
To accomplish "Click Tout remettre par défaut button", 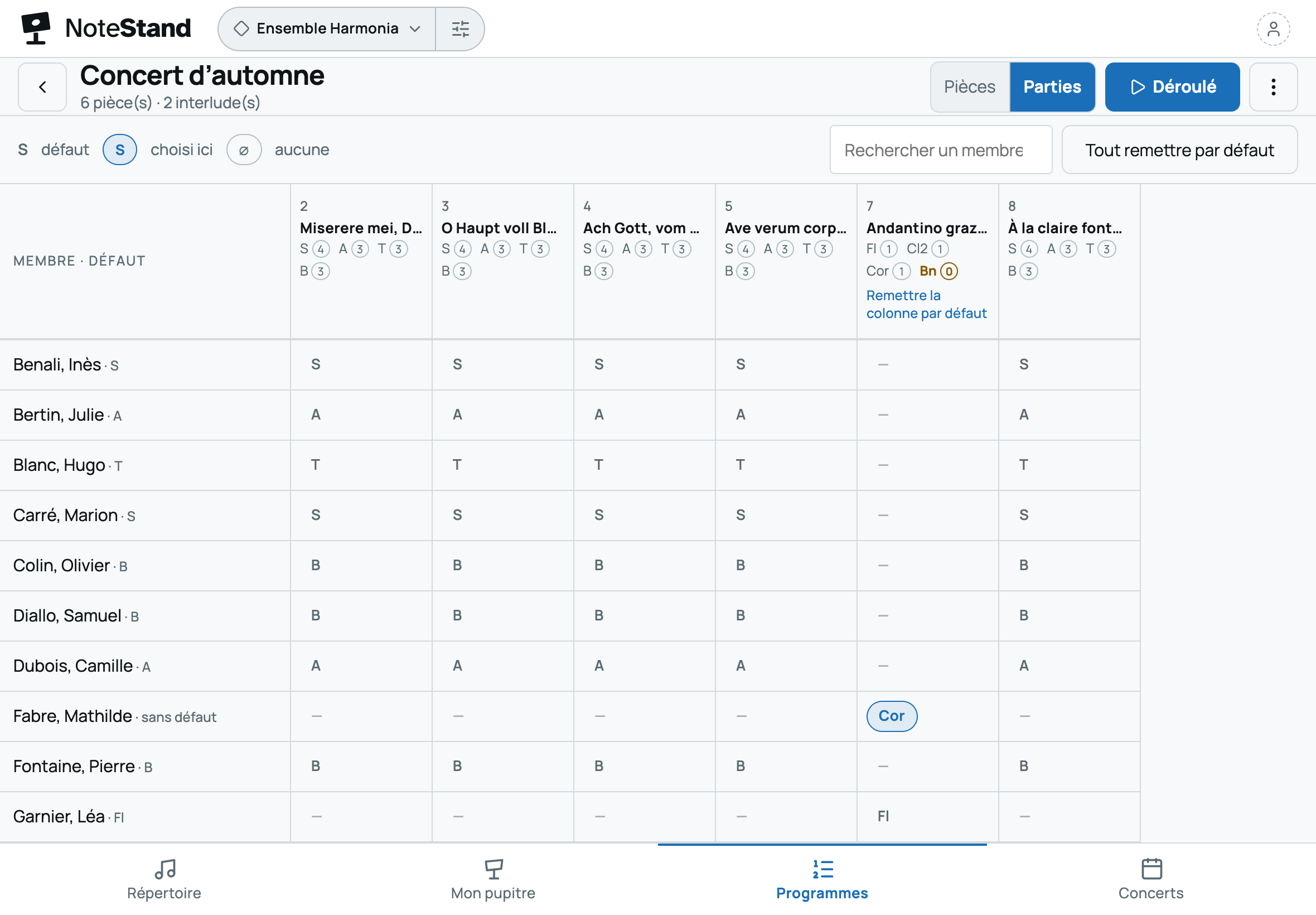I will pyautogui.click(x=1179, y=150).
